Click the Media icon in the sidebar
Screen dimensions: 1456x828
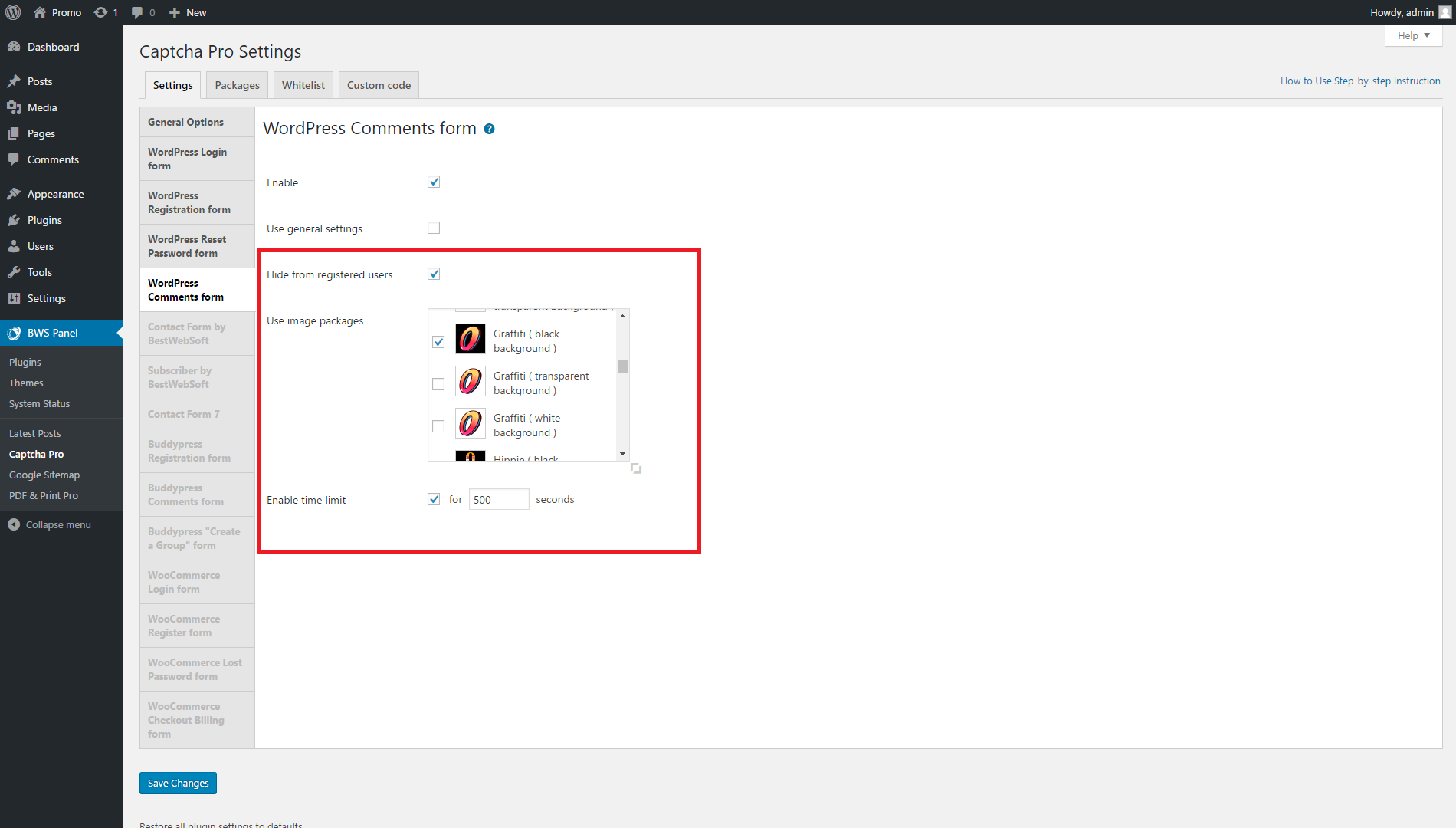click(x=14, y=107)
